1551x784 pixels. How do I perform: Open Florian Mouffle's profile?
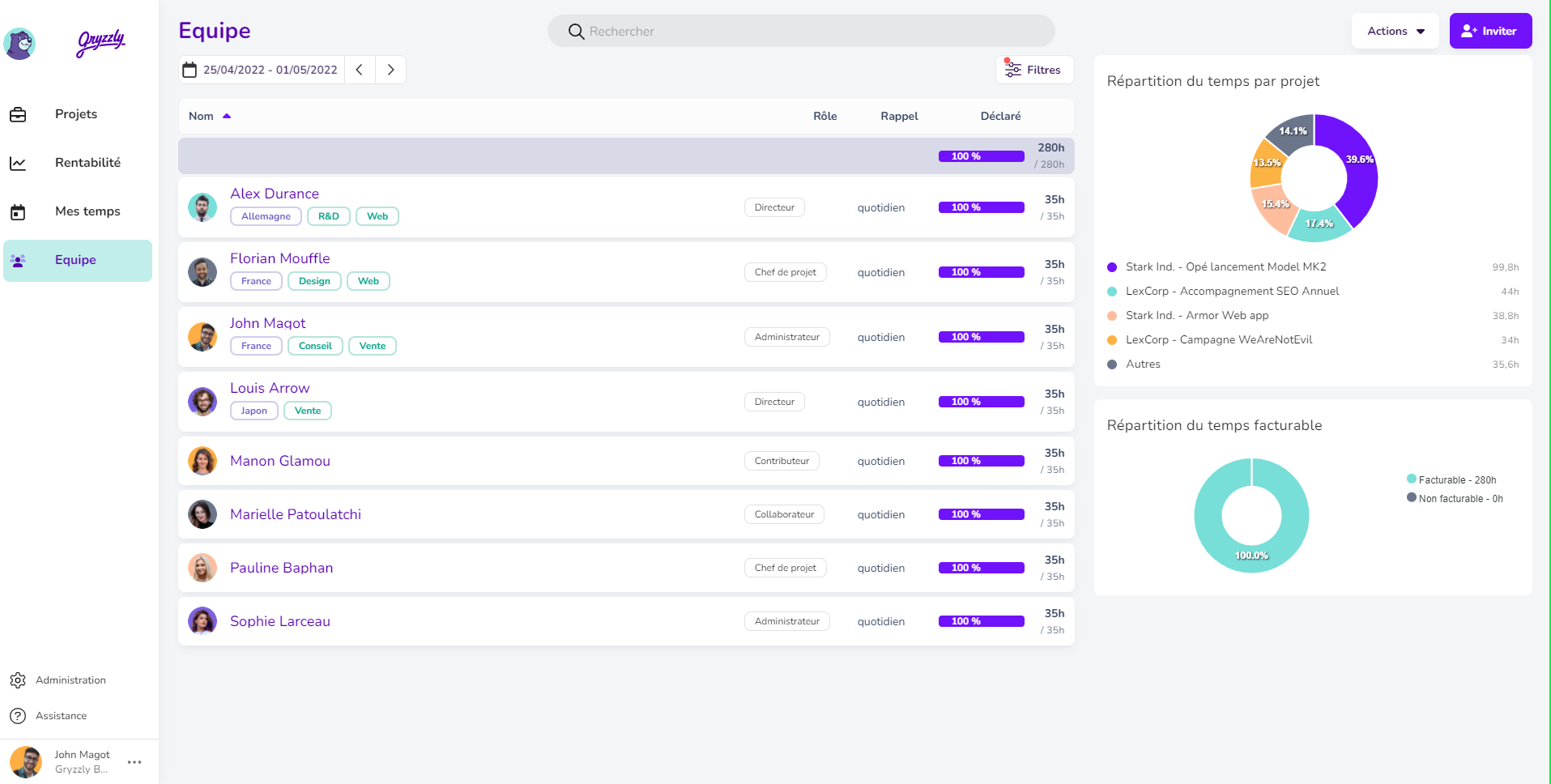point(279,258)
